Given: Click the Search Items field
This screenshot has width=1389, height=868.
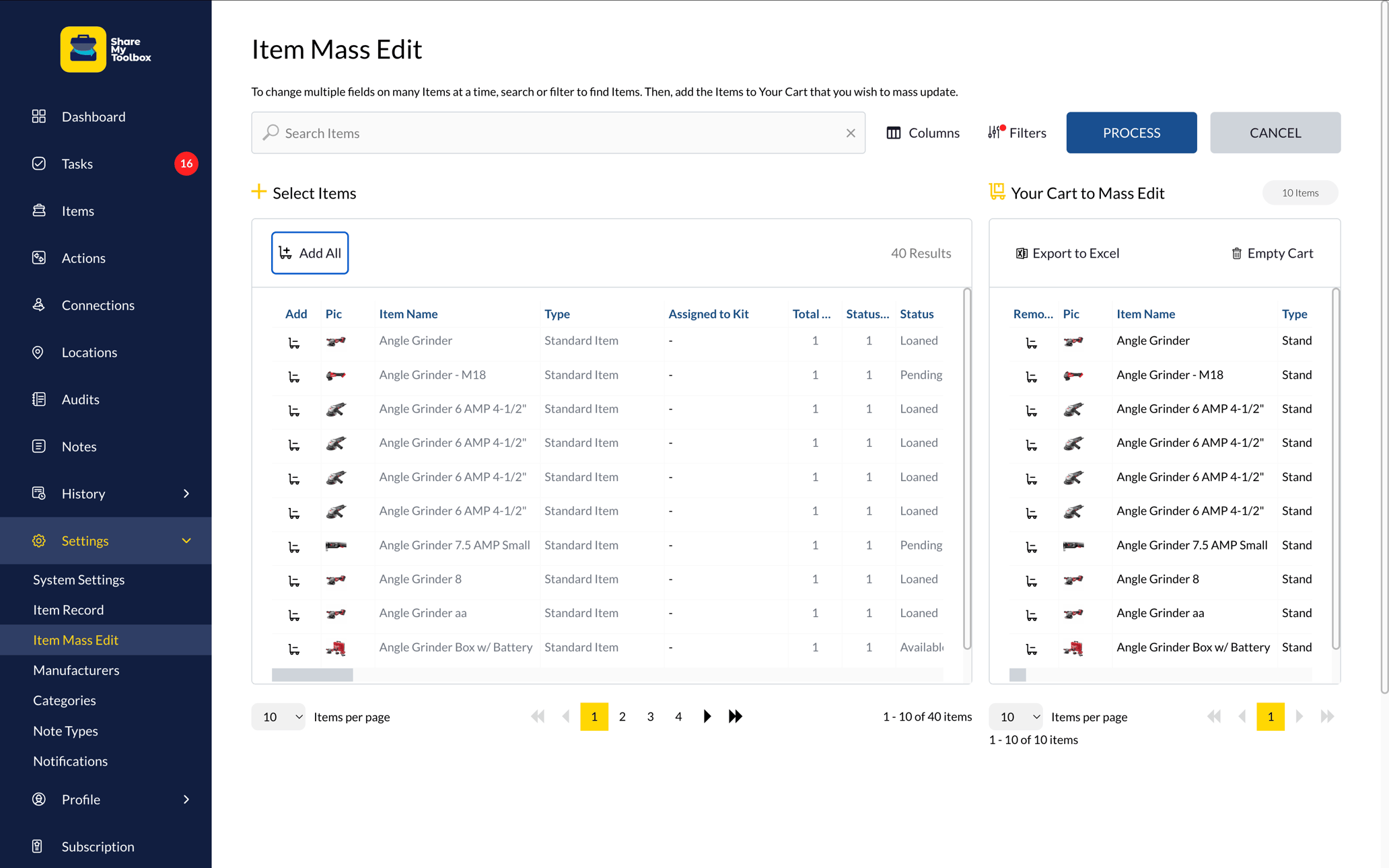Looking at the screenshot, I should click(x=558, y=133).
